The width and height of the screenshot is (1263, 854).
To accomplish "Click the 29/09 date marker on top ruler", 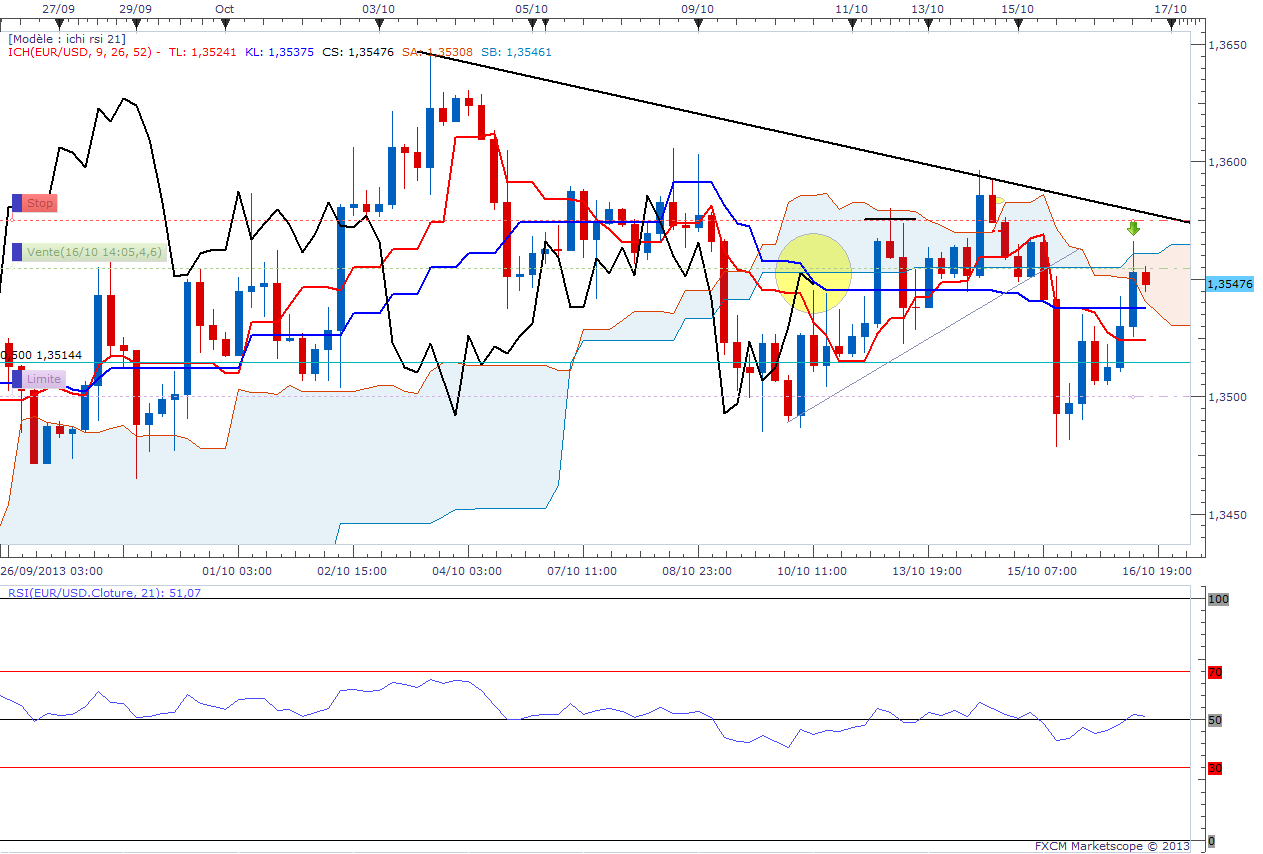I will point(135,8).
